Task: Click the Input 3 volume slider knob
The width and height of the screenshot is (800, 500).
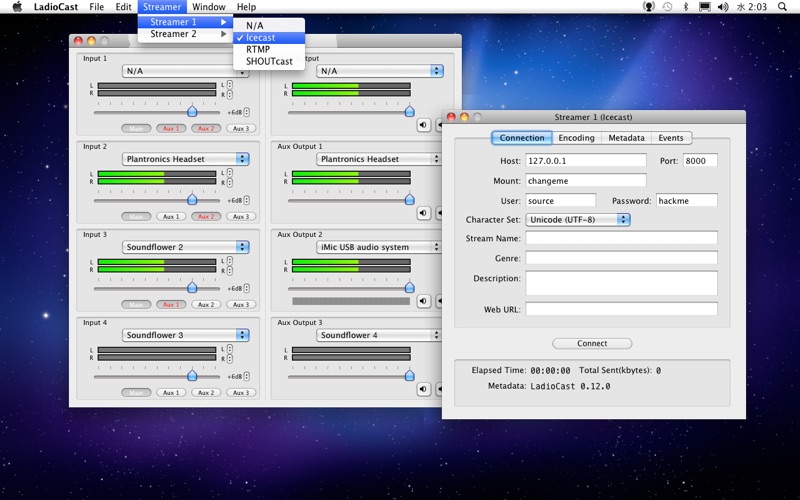Action: (192, 287)
